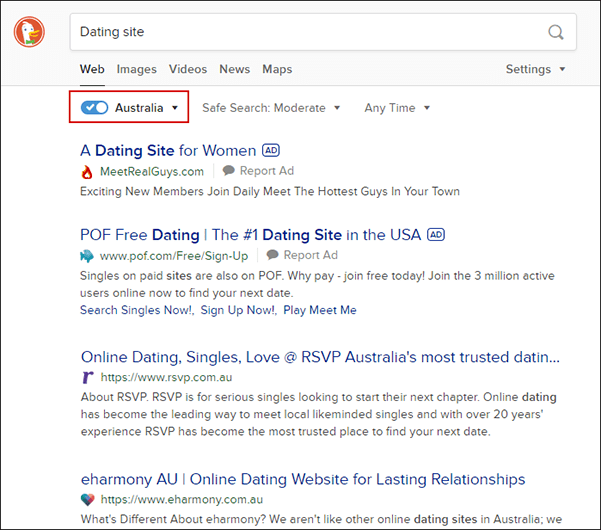The height and width of the screenshot is (530, 601).
Task: Expand the Safe Search: Moderate dropdown
Action: 271,108
